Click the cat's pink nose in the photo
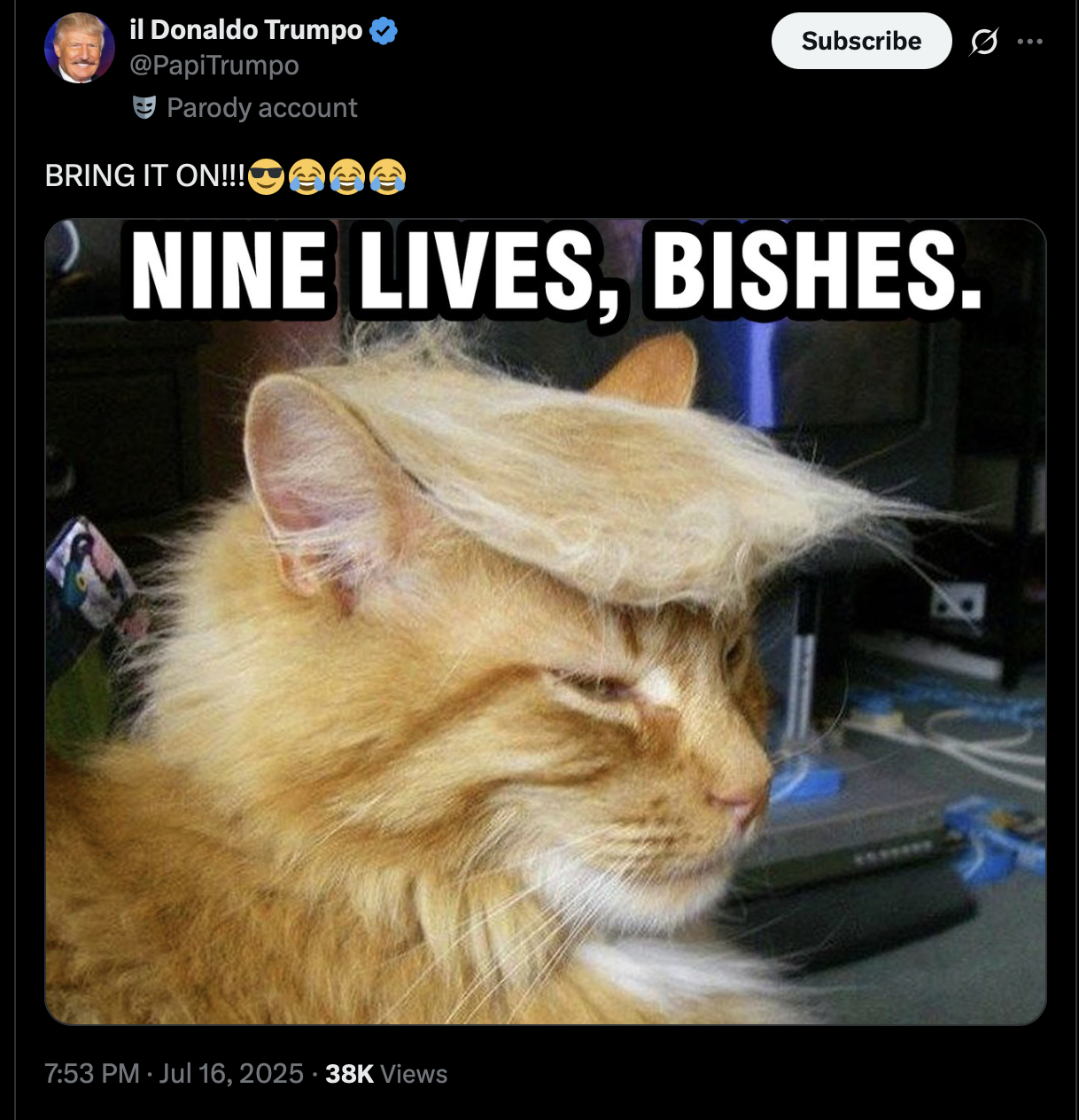Image resolution: width=1079 pixels, height=1120 pixels. click(x=740, y=805)
